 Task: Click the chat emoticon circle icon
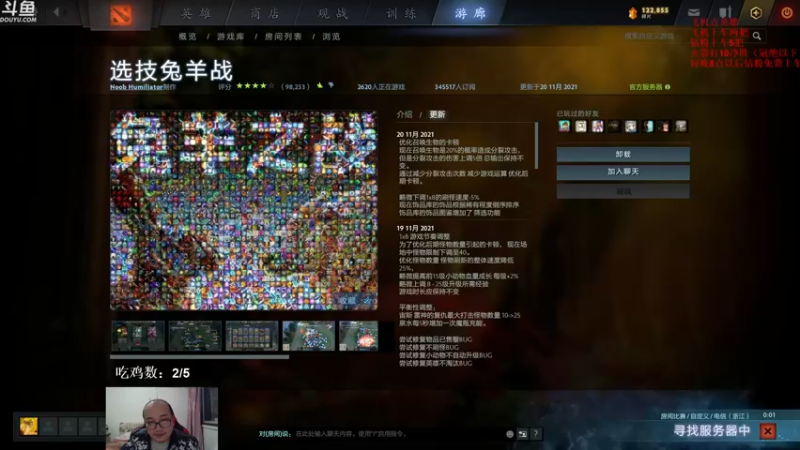point(510,434)
